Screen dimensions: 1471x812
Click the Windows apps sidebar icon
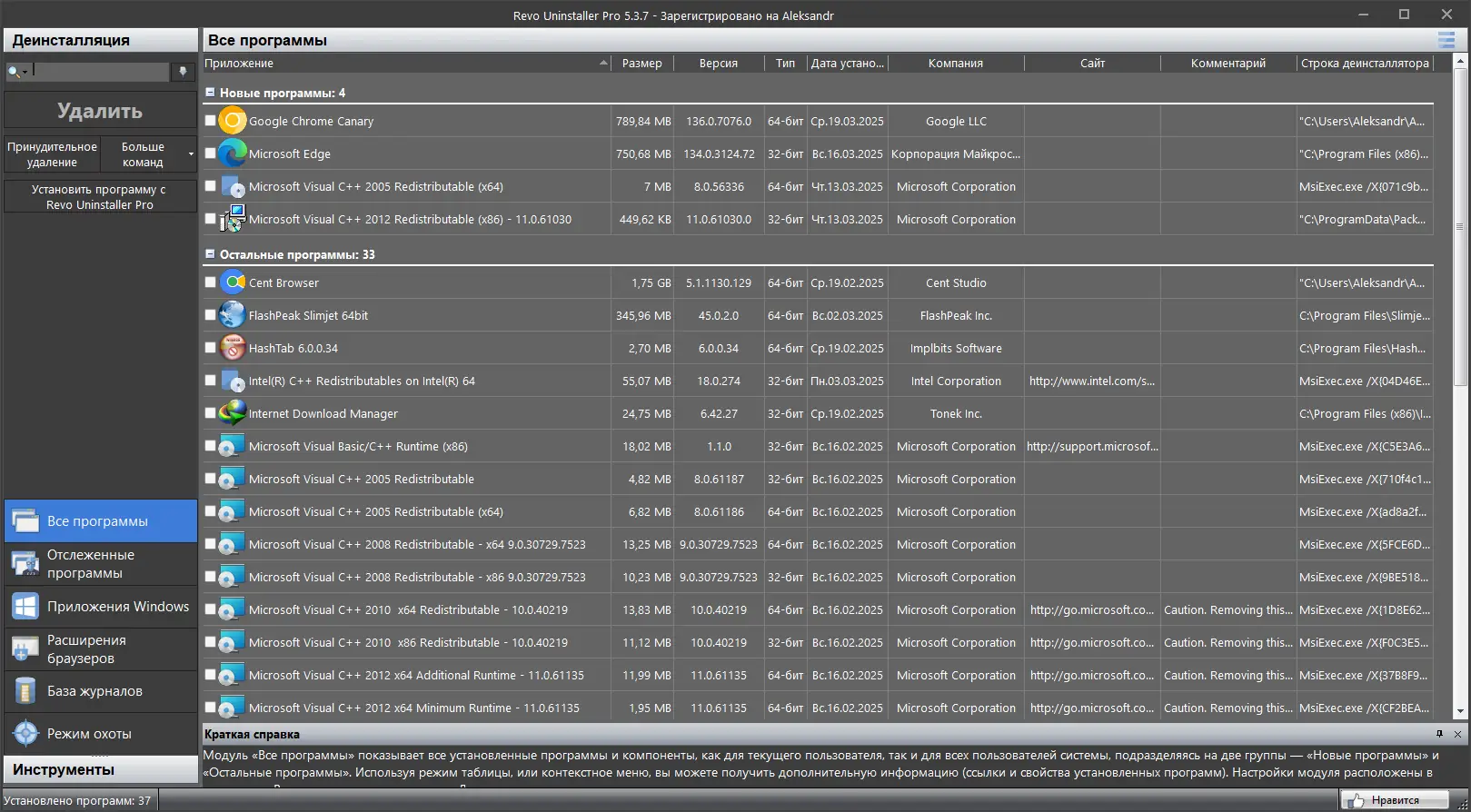point(25,607)
